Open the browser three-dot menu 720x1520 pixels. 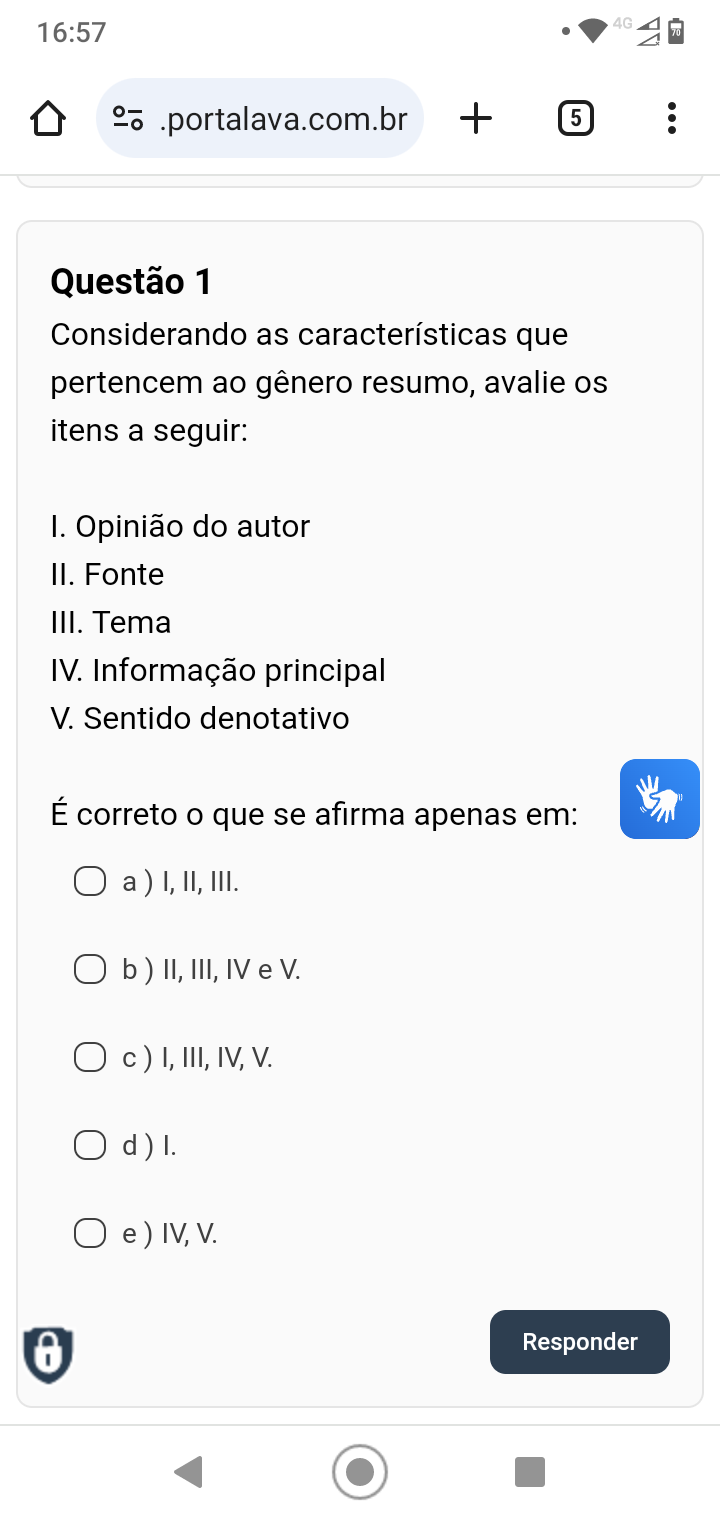tap(671, 119)
